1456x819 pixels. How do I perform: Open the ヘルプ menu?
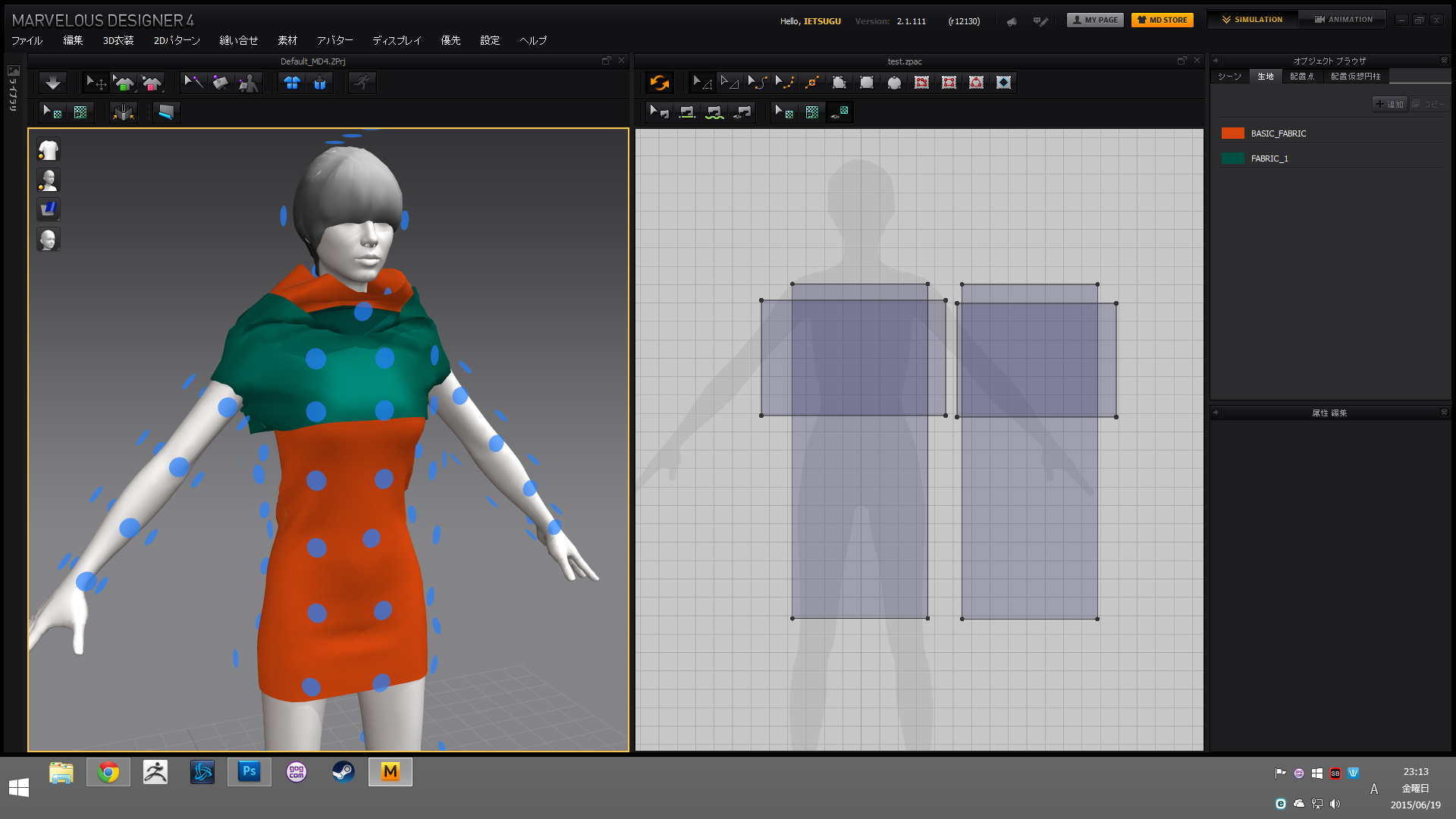click(533, 40)
